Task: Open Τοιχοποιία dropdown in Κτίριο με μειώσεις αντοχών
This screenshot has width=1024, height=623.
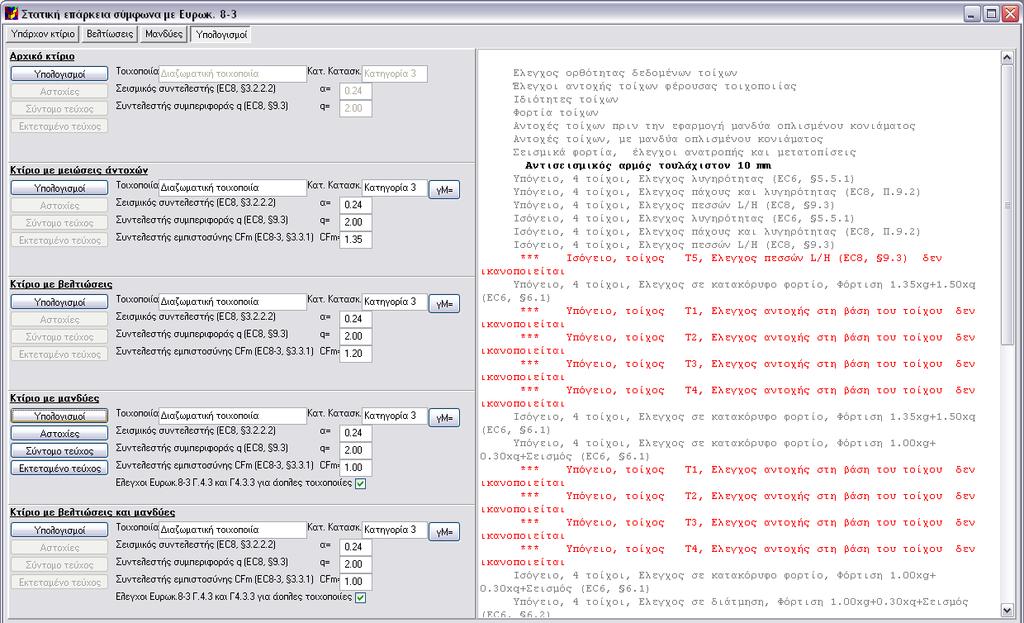Action: pyautogui.click(x=232, y=187)
